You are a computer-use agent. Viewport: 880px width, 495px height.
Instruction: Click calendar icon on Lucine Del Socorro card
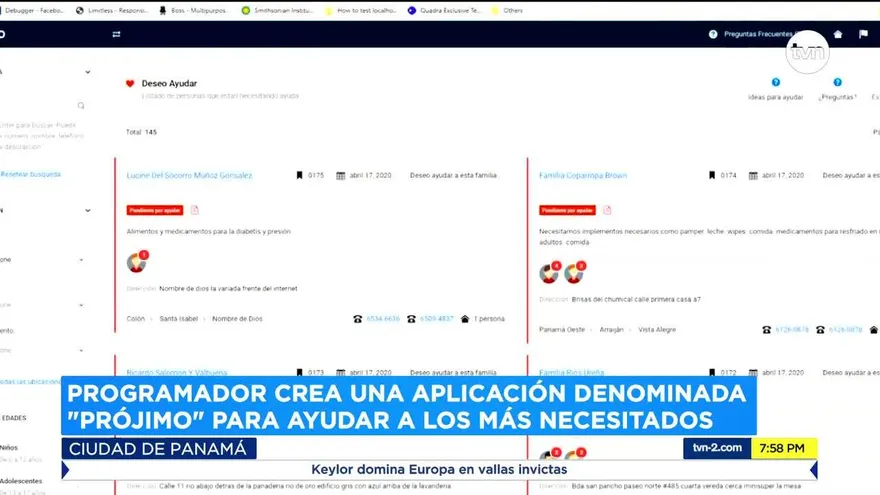[x=341, y=176]
